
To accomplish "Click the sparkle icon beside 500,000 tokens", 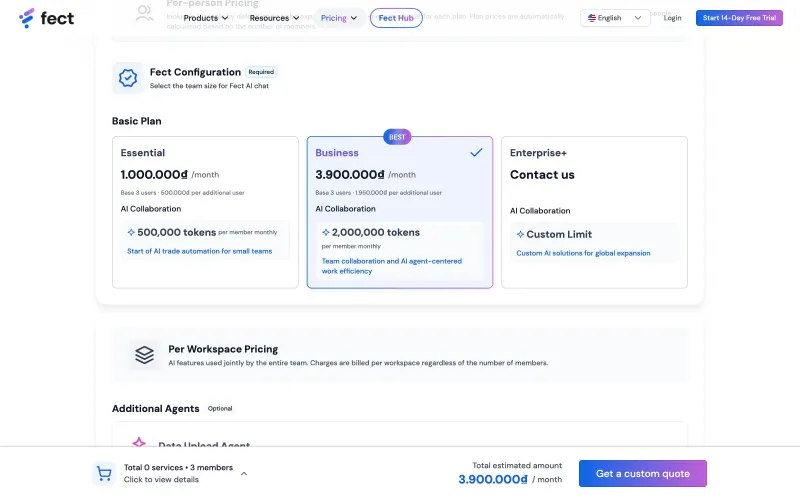I will coord(131,232).
